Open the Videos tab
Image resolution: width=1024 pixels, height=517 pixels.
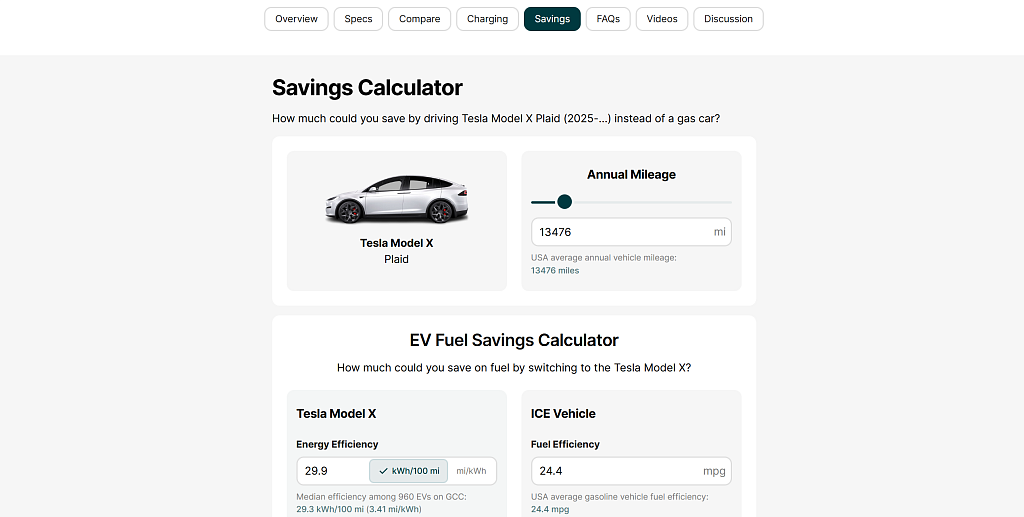(662, 19)
